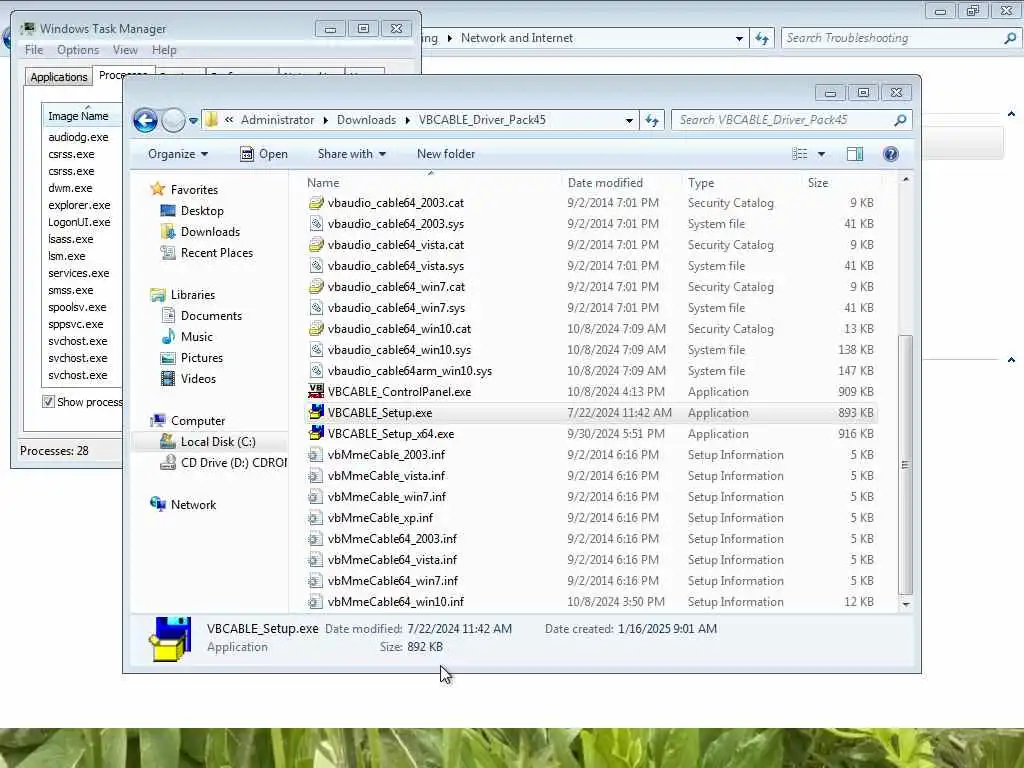Toggle the preview pane icon
Image resolution: width=1024 pixels, height=768 pixels.
(x=855, y=154)
